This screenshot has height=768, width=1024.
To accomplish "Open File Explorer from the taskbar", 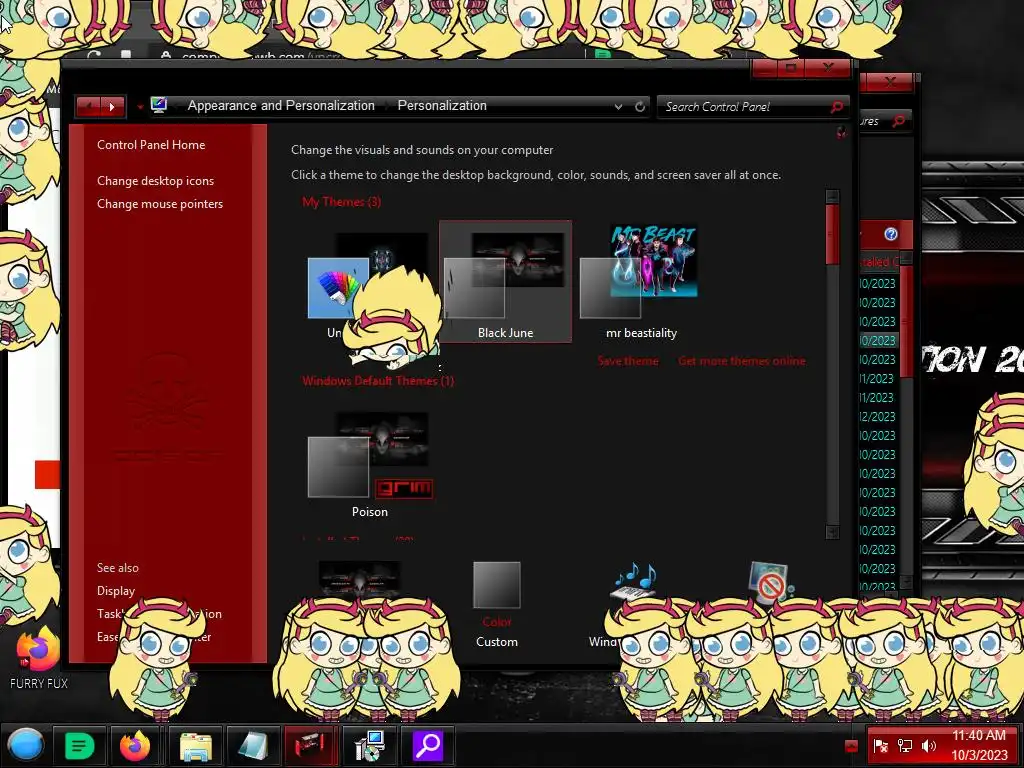I will (x=196, y=745).
